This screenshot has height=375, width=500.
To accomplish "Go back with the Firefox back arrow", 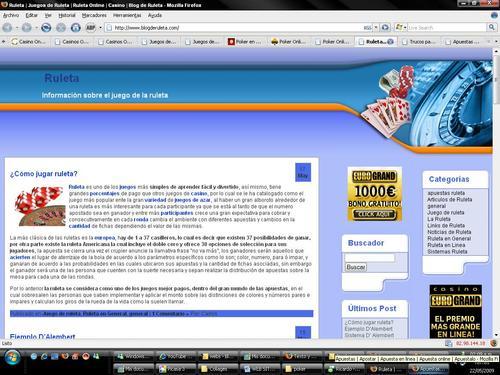I will pos(7,28).
